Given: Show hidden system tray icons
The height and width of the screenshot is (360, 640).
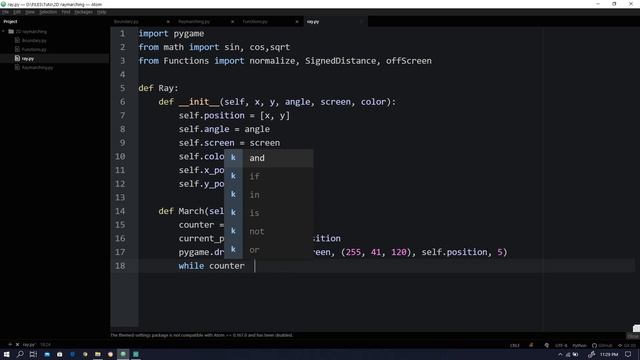Looking at the screenshot, I should (x=560, y=355).
